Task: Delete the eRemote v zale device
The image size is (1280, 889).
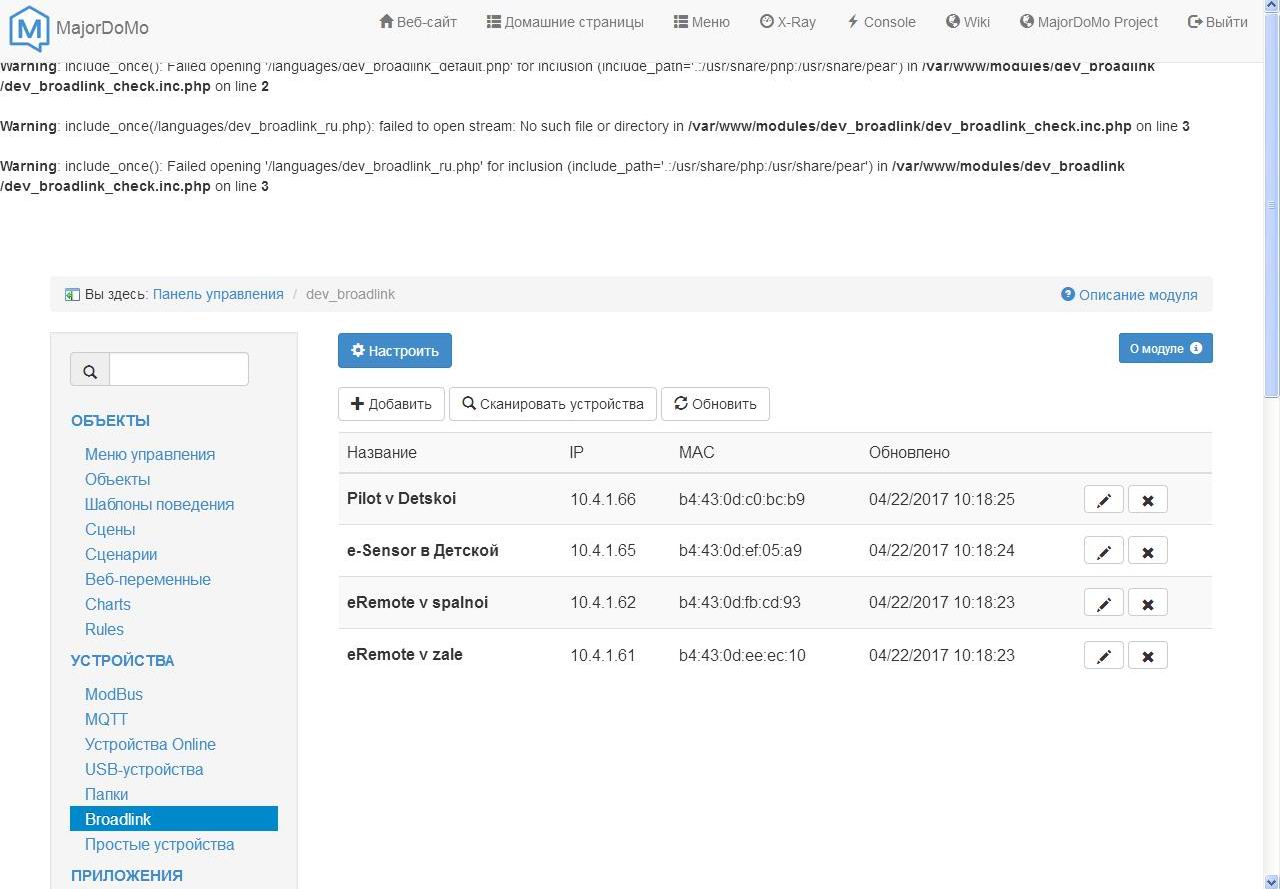Action: point(1147,656)
